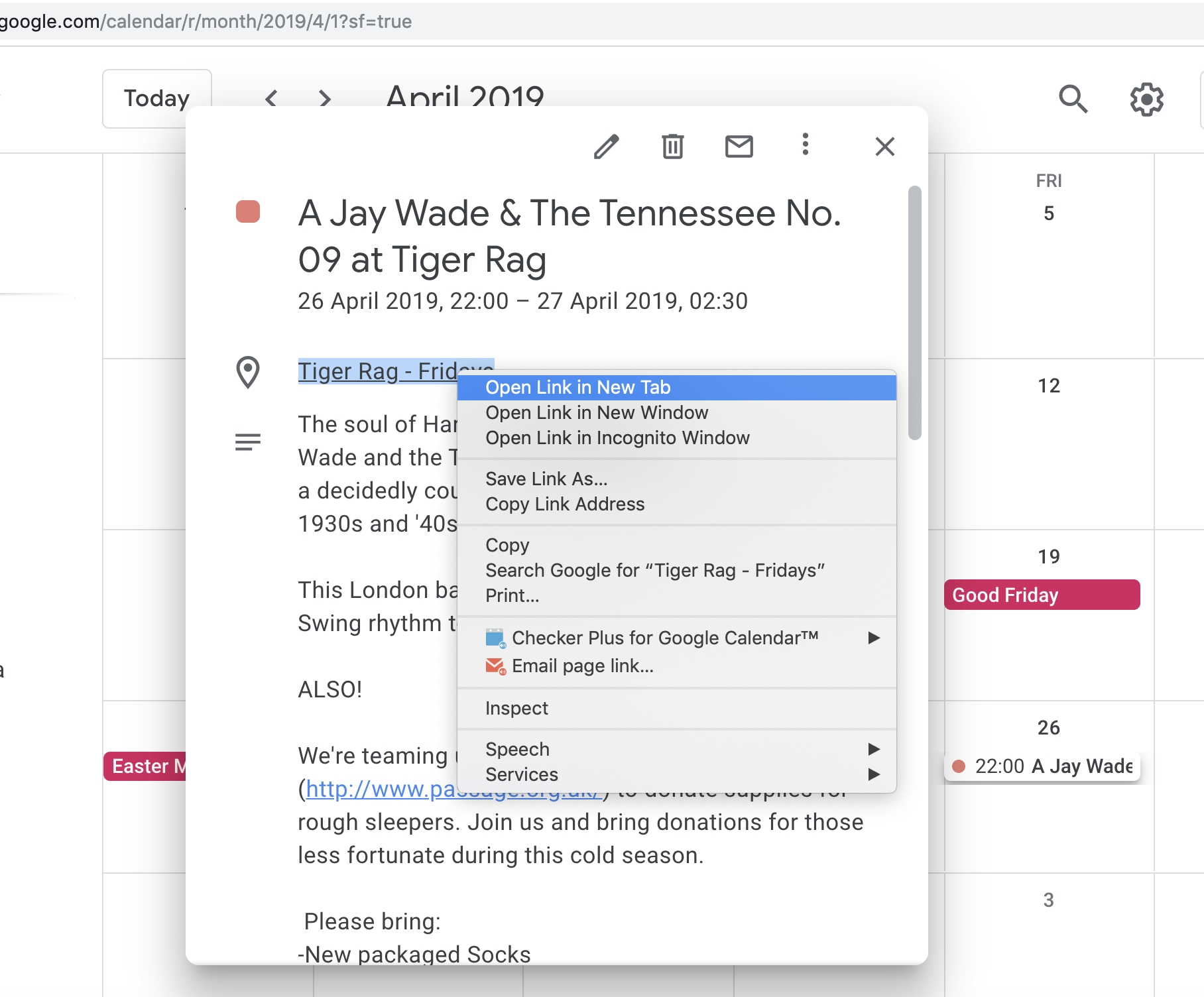Open the Good Friday event
Viewport: 1204px width, 997px height.
tap(1042, 595)
